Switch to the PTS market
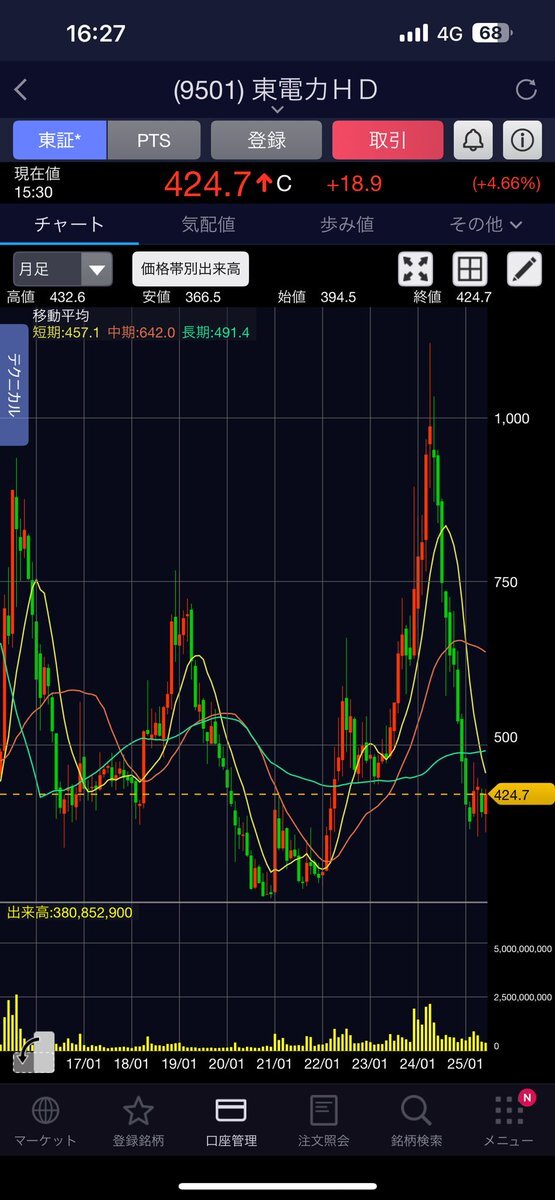 click(154, 140)
